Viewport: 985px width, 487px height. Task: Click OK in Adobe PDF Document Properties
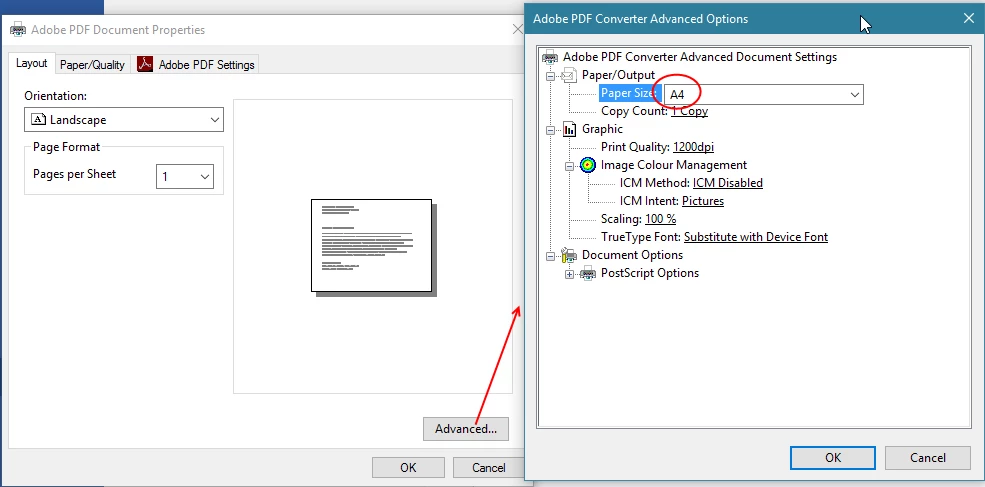point(408,468)
